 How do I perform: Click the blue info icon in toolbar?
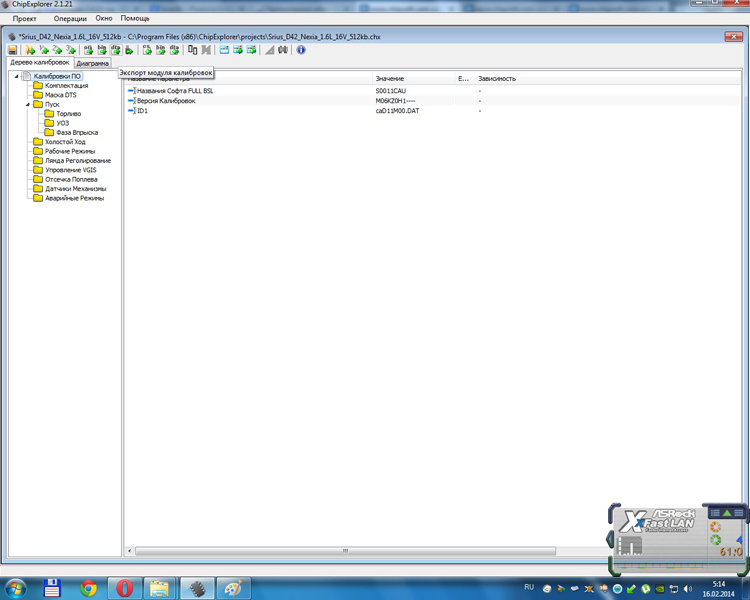click(301, 50)
